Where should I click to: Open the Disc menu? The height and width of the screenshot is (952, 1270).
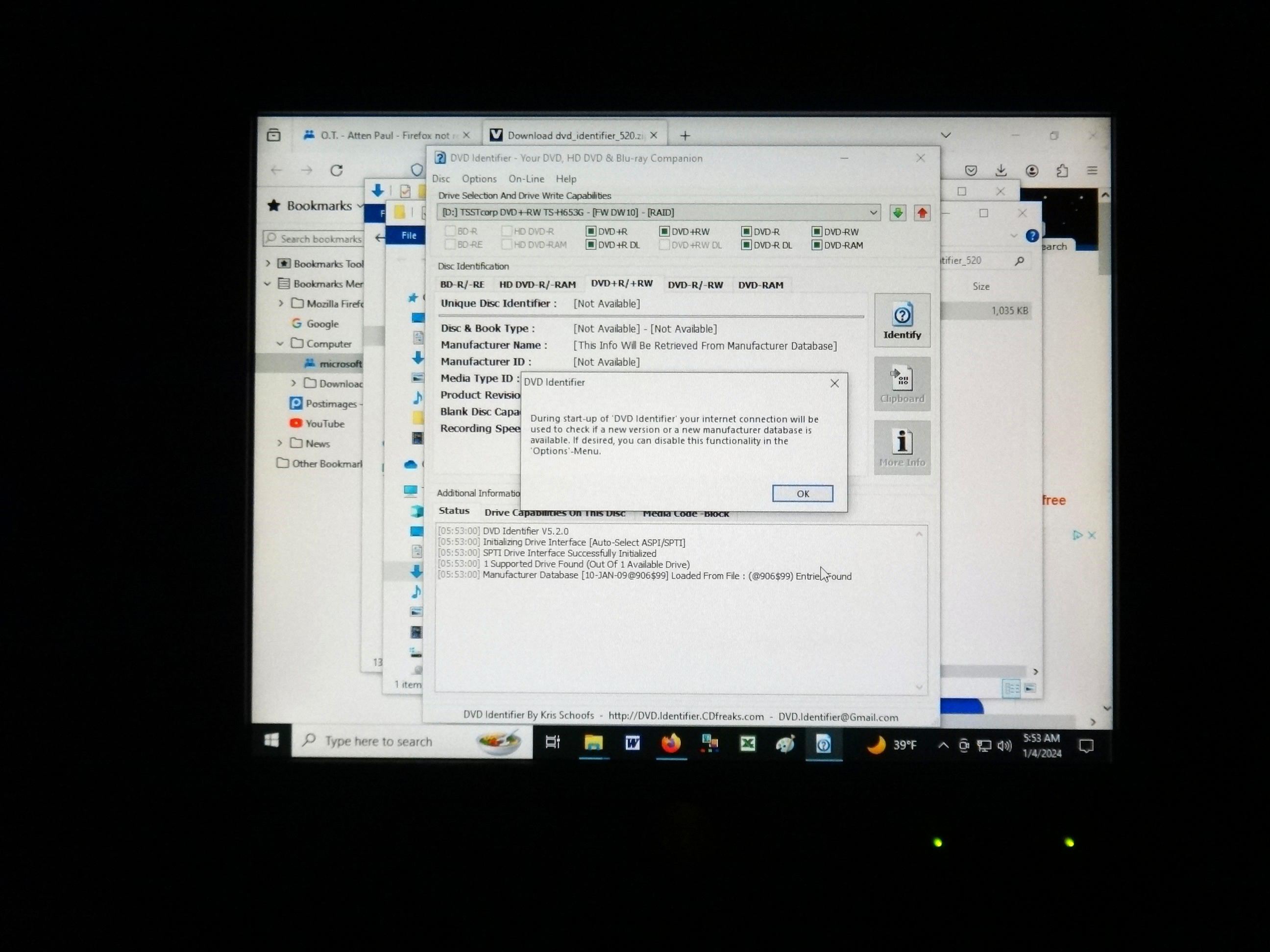click(441, 178)
